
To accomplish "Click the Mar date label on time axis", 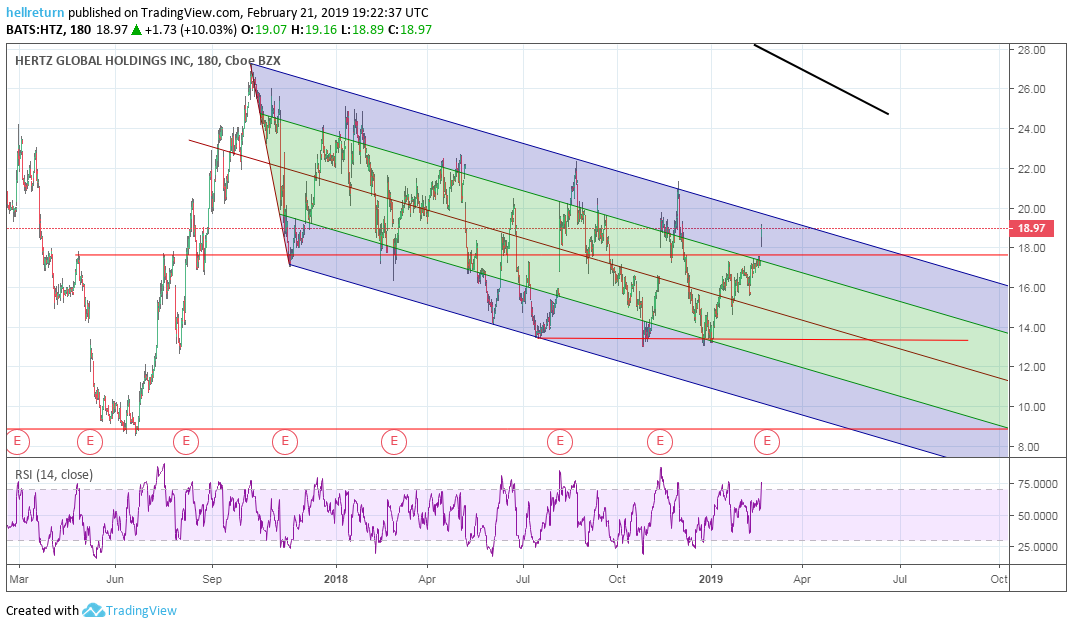I will (x=18, y=579).
